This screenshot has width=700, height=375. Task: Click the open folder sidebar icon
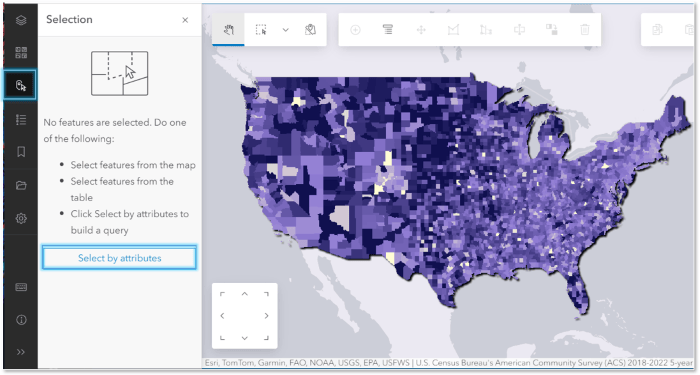click(21, 185)
